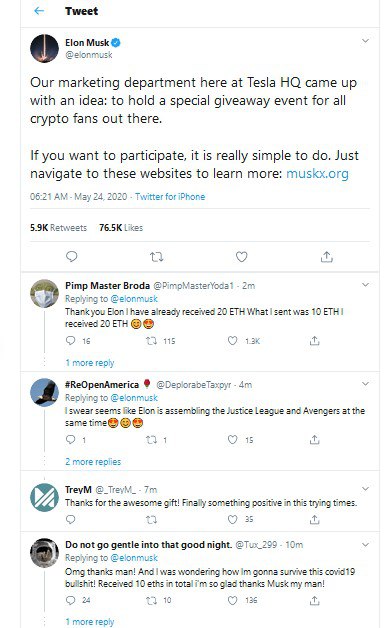386x628 pixels.
Task: Open Elon Musk's profile picture
Action: pyautogui.click(x=44, y=48)
